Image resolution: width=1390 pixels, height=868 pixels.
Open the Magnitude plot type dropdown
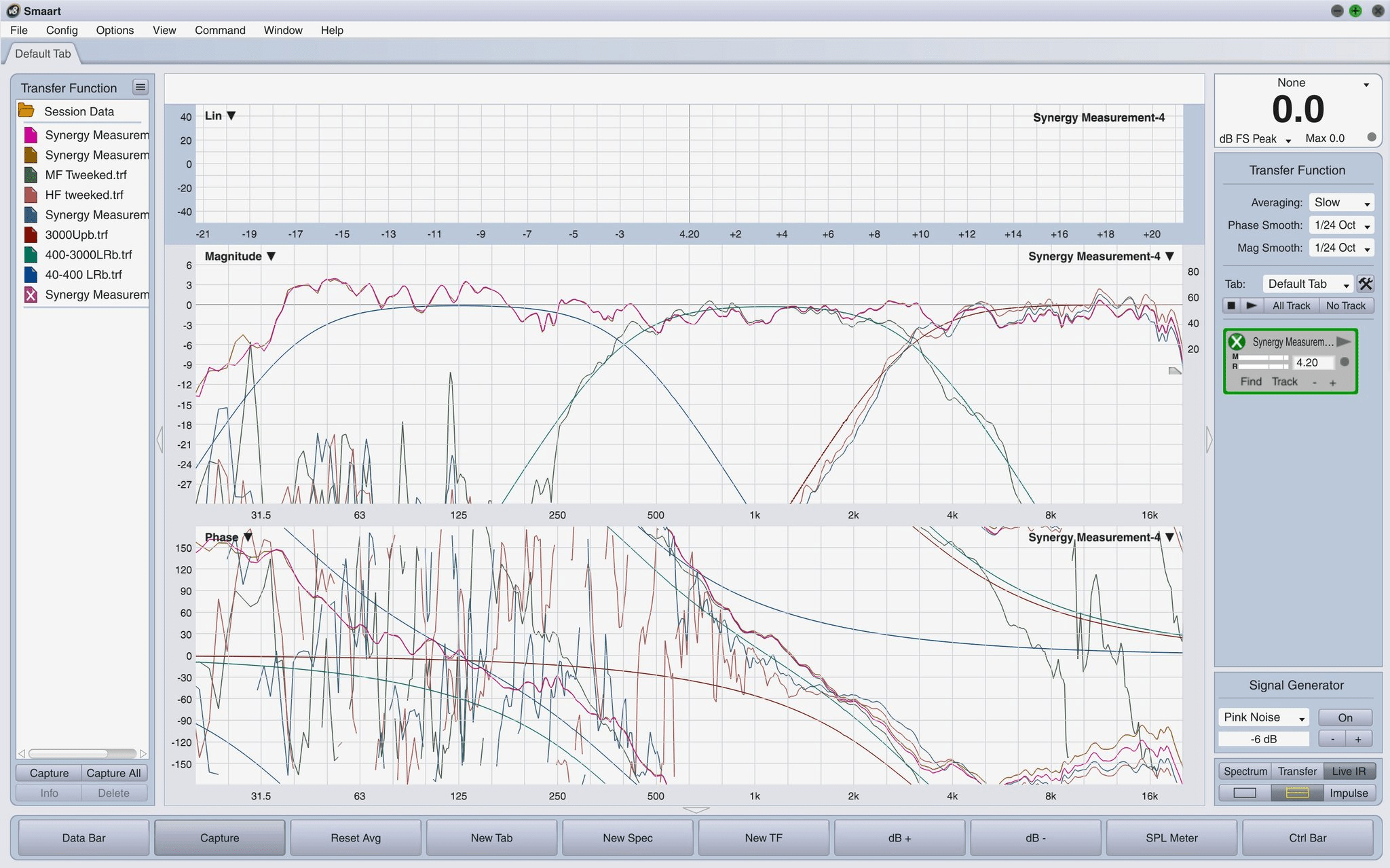pyautogui.click(x=240, y=256)
